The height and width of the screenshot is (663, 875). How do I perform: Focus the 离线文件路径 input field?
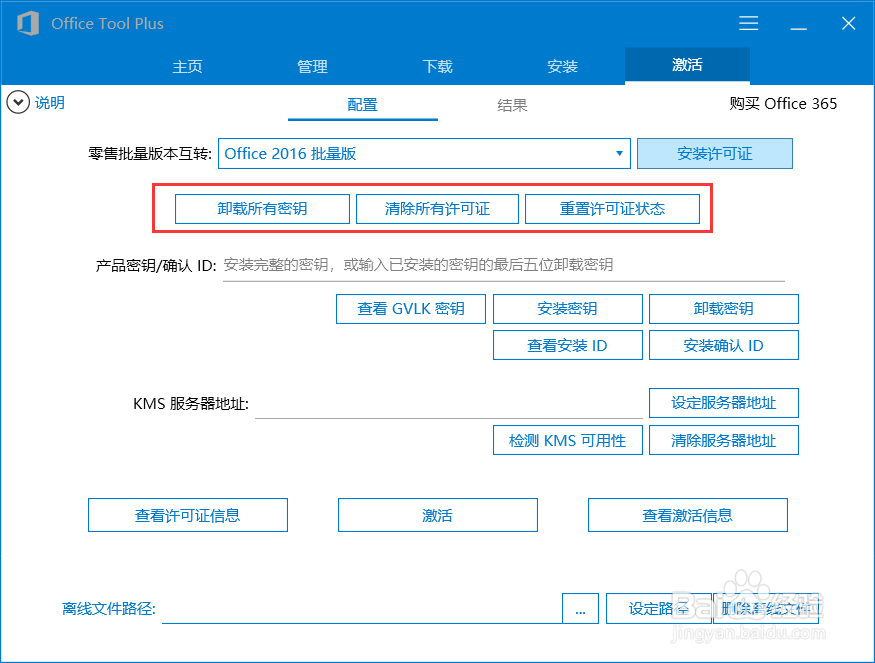pos(362,608)
